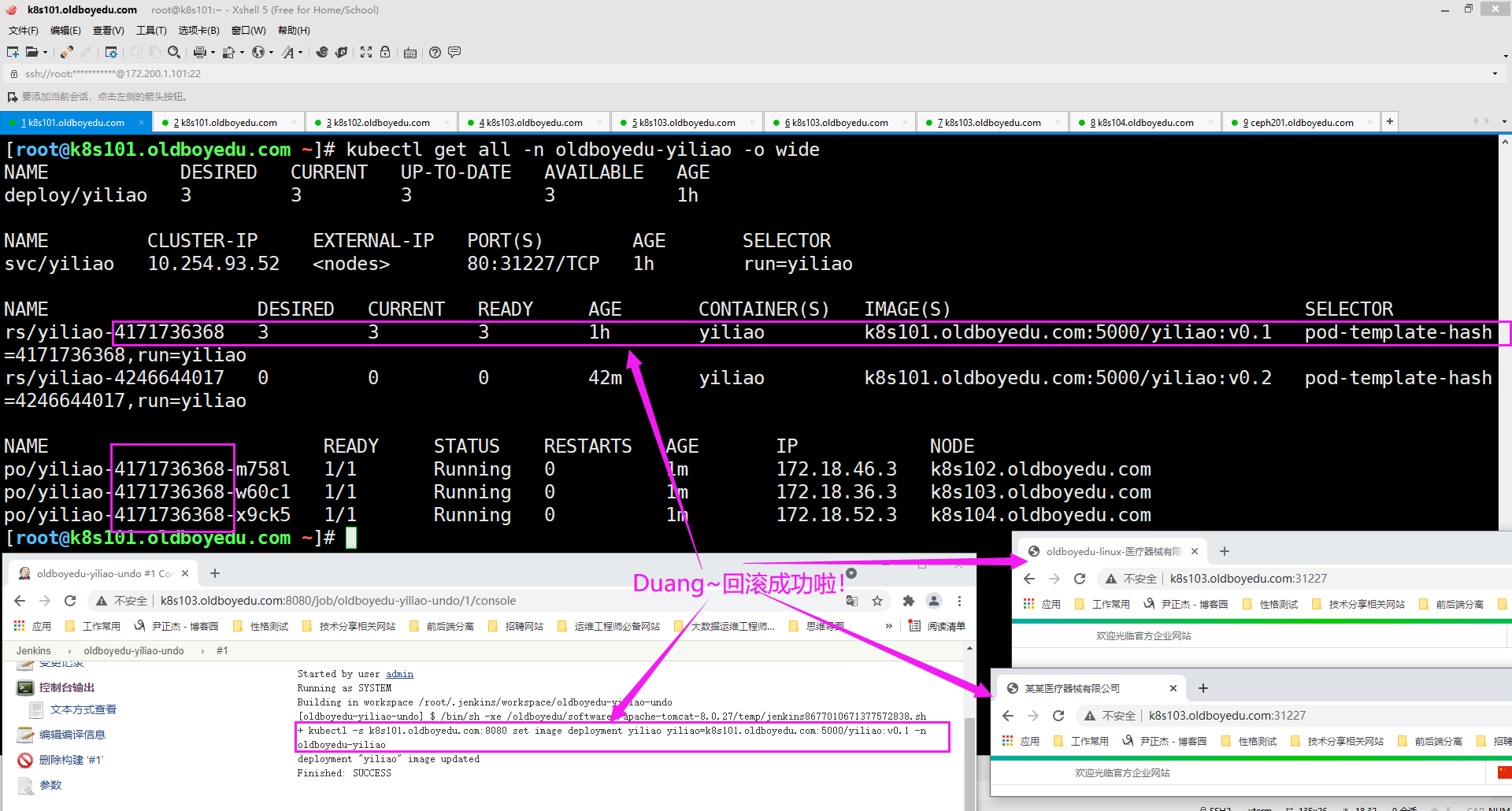Screen dimensions: 1512x811
Task: Click the New Session toolbar icon
Action: [13, 52]
